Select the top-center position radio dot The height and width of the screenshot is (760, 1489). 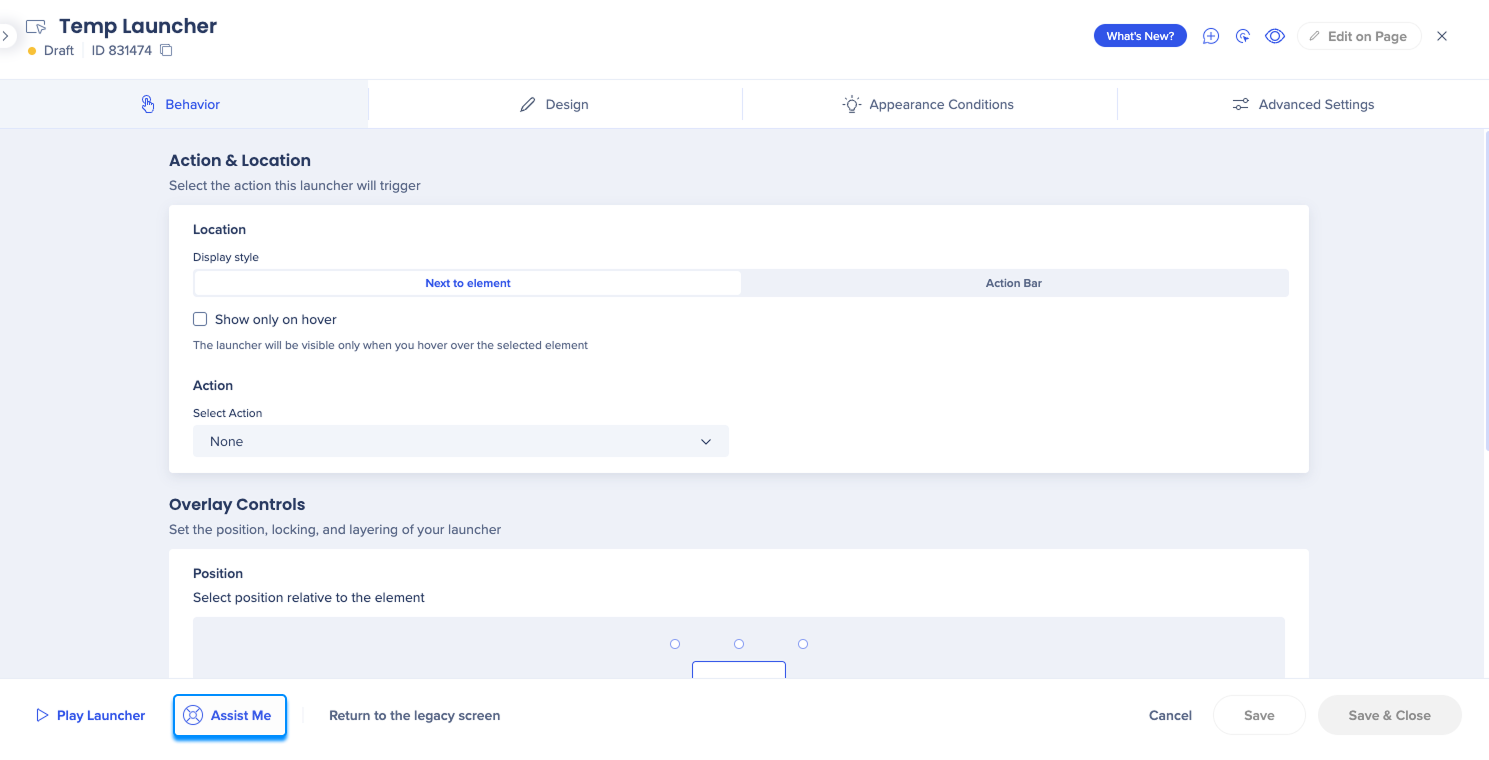tap(739, 644)
